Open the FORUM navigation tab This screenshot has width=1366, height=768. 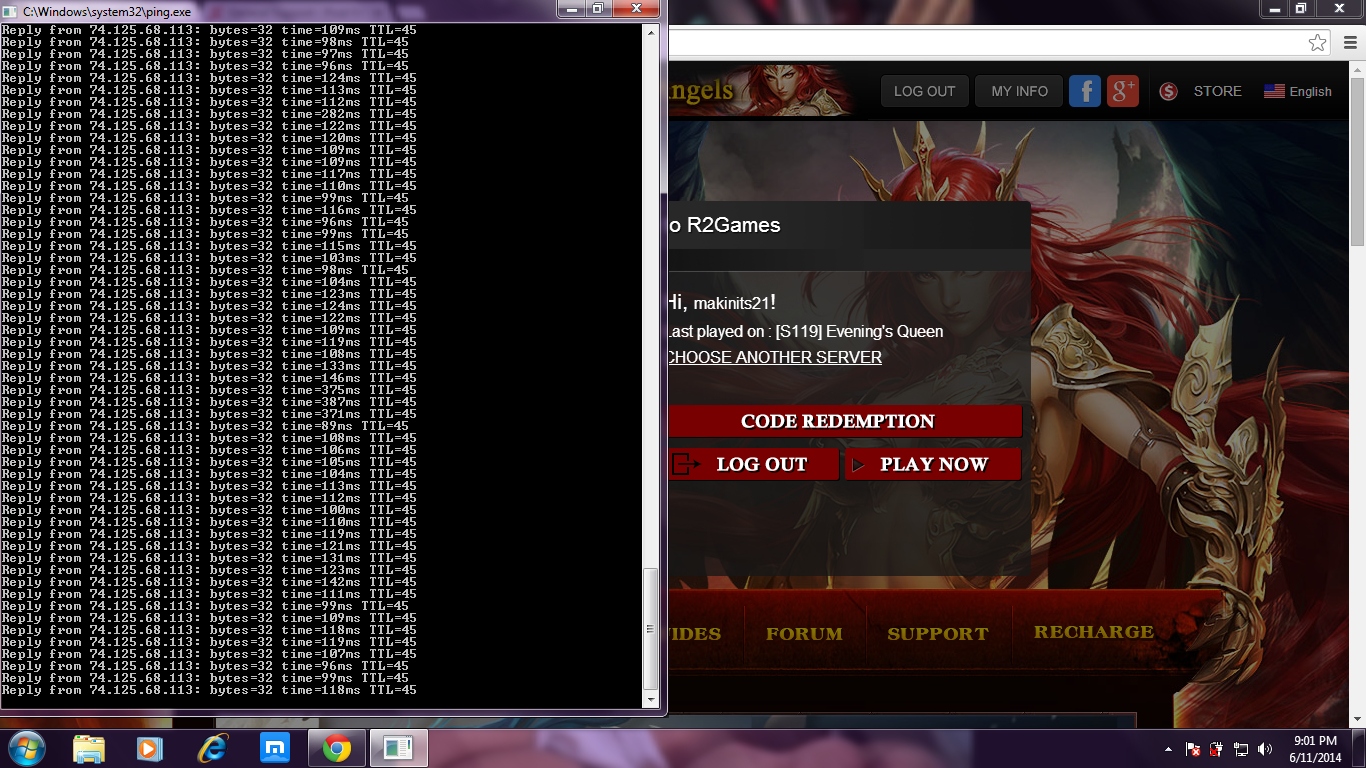point(804,634)
